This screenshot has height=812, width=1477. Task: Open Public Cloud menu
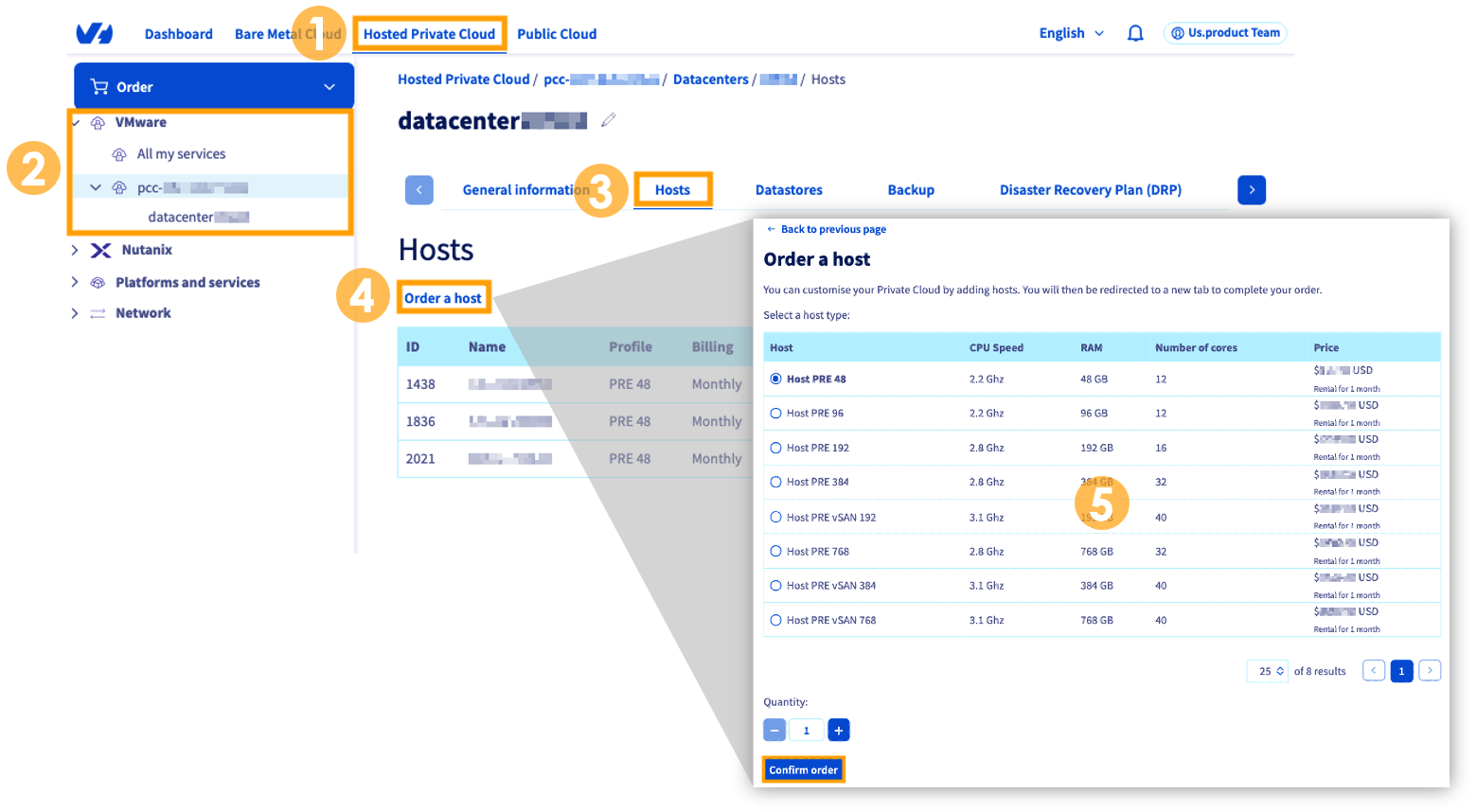tap(557, 34)
